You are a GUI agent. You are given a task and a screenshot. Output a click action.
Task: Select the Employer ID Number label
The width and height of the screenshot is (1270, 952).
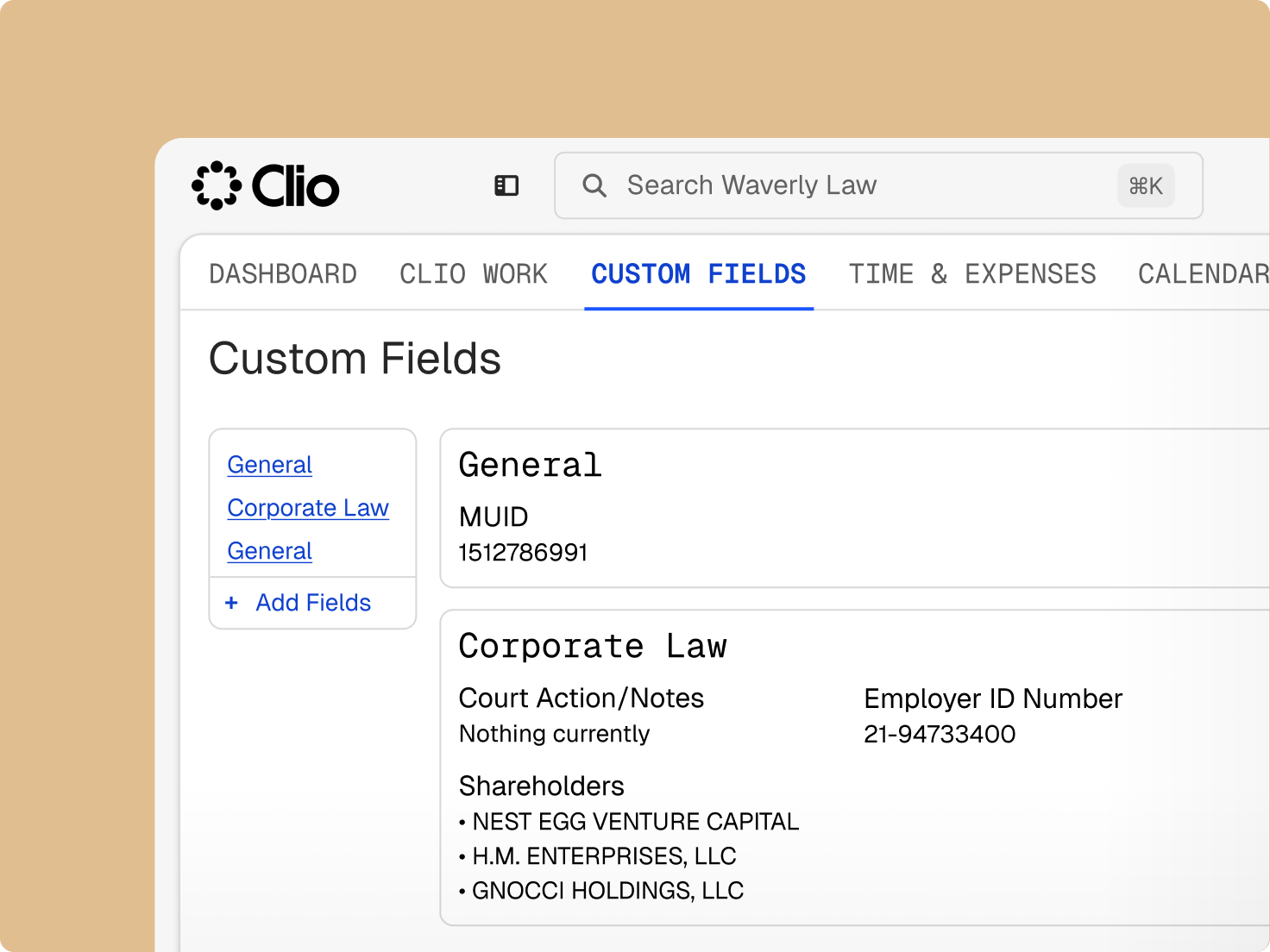[993, 698]
